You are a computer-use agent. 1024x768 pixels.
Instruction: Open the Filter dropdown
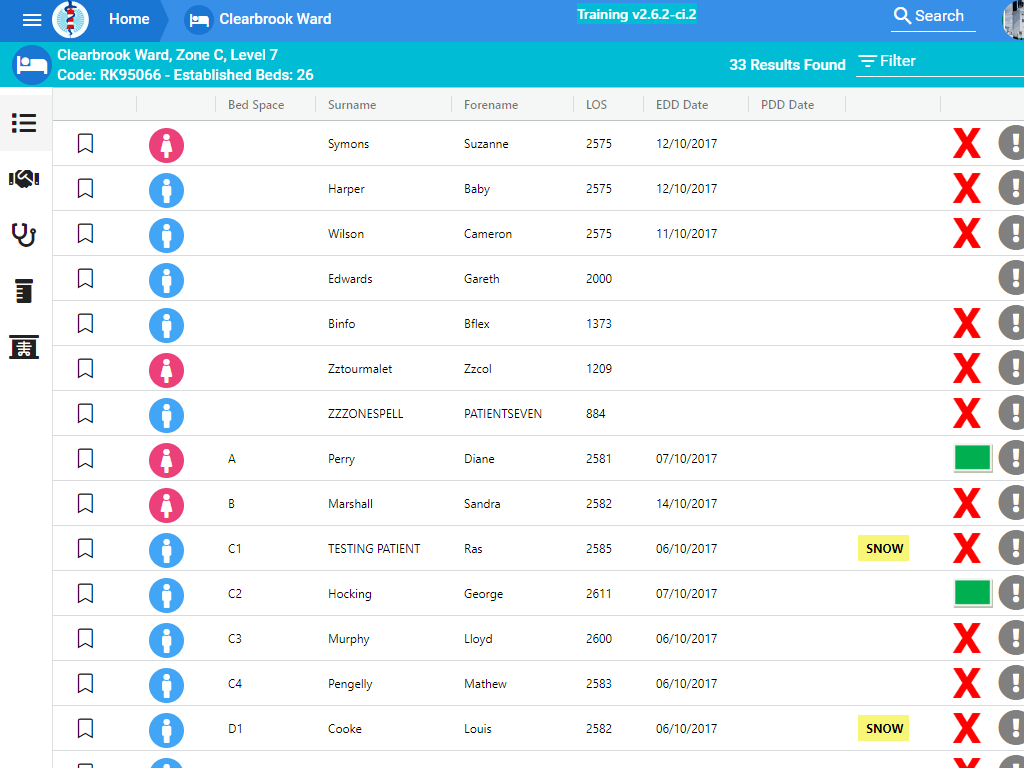(x=940, y=61)
